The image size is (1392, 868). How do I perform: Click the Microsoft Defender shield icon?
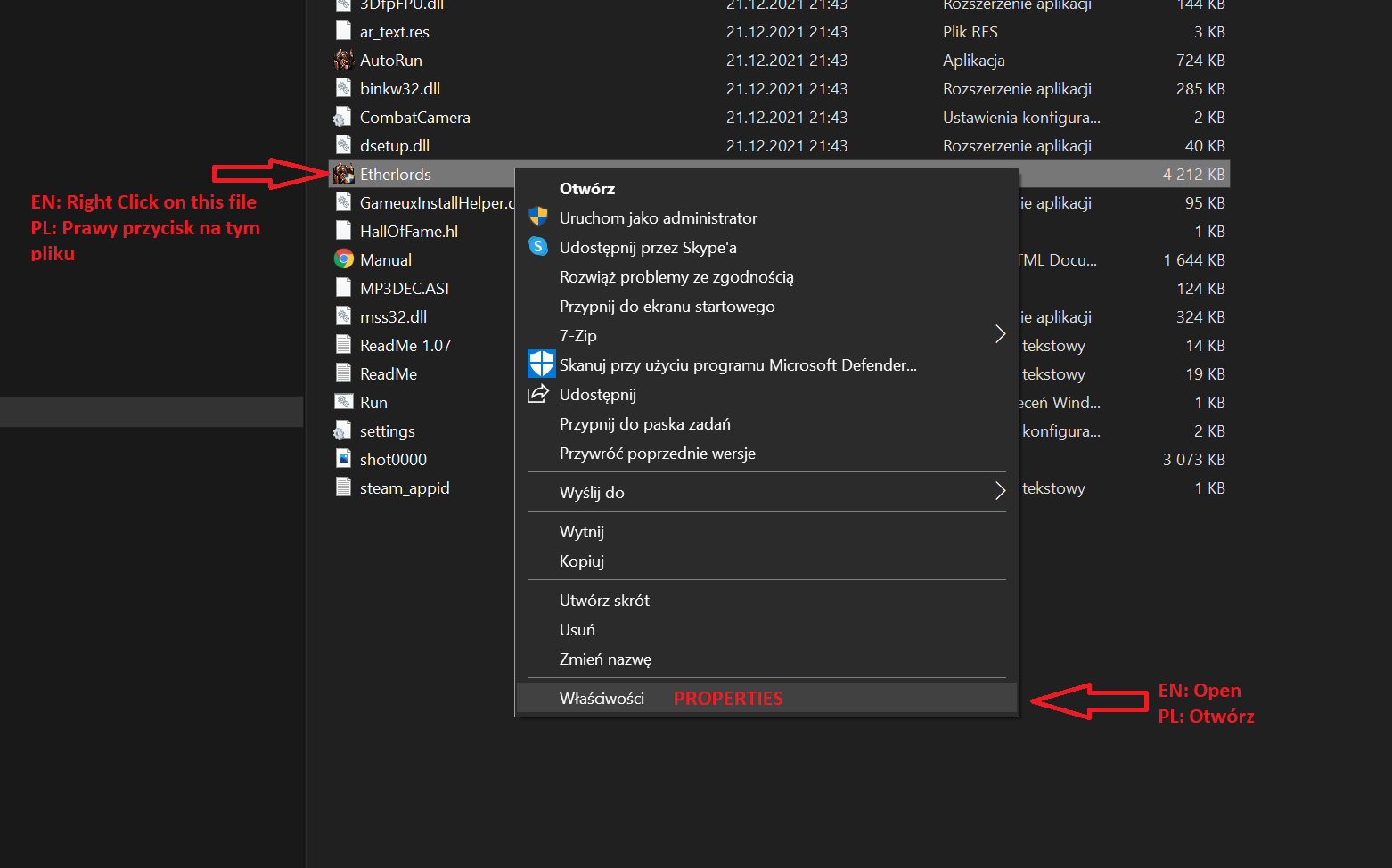[541, 364]
